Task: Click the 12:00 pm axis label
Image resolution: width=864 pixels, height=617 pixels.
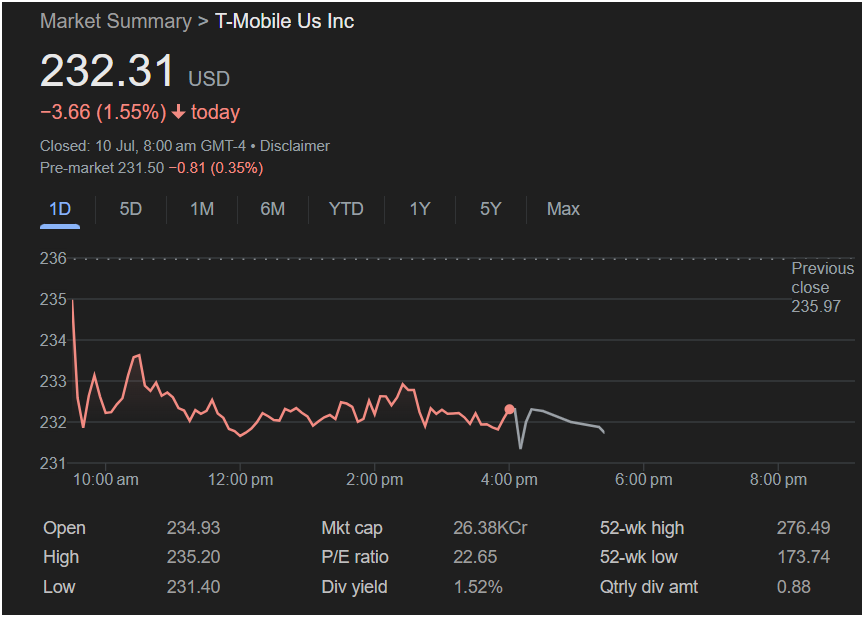Action: (240, 480)
